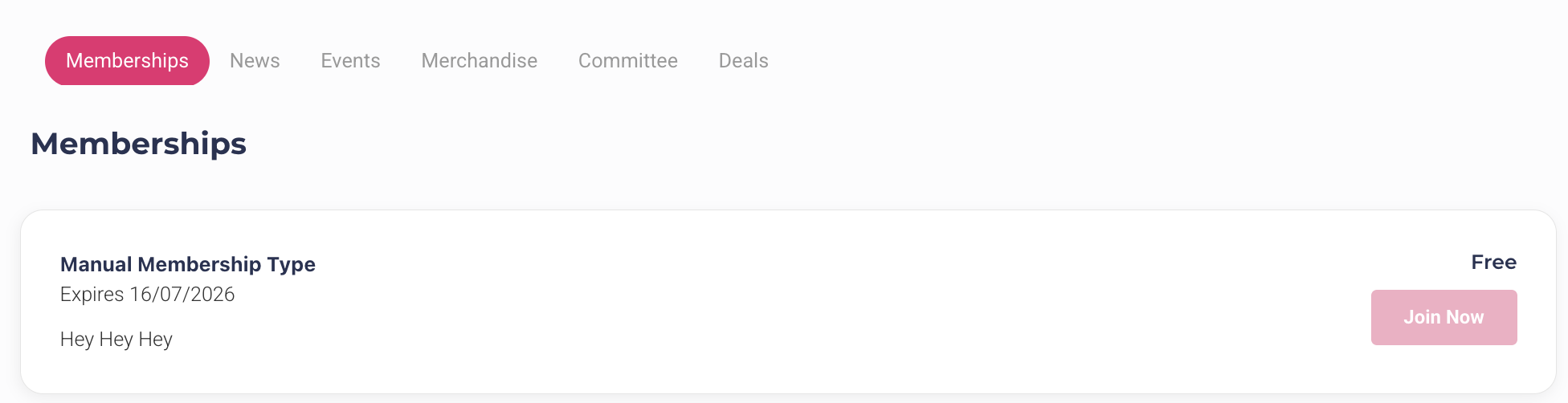The width and height of the screenshot is (1568, 403).
Task: Open the Deals tab
Action: coord(743,61)
